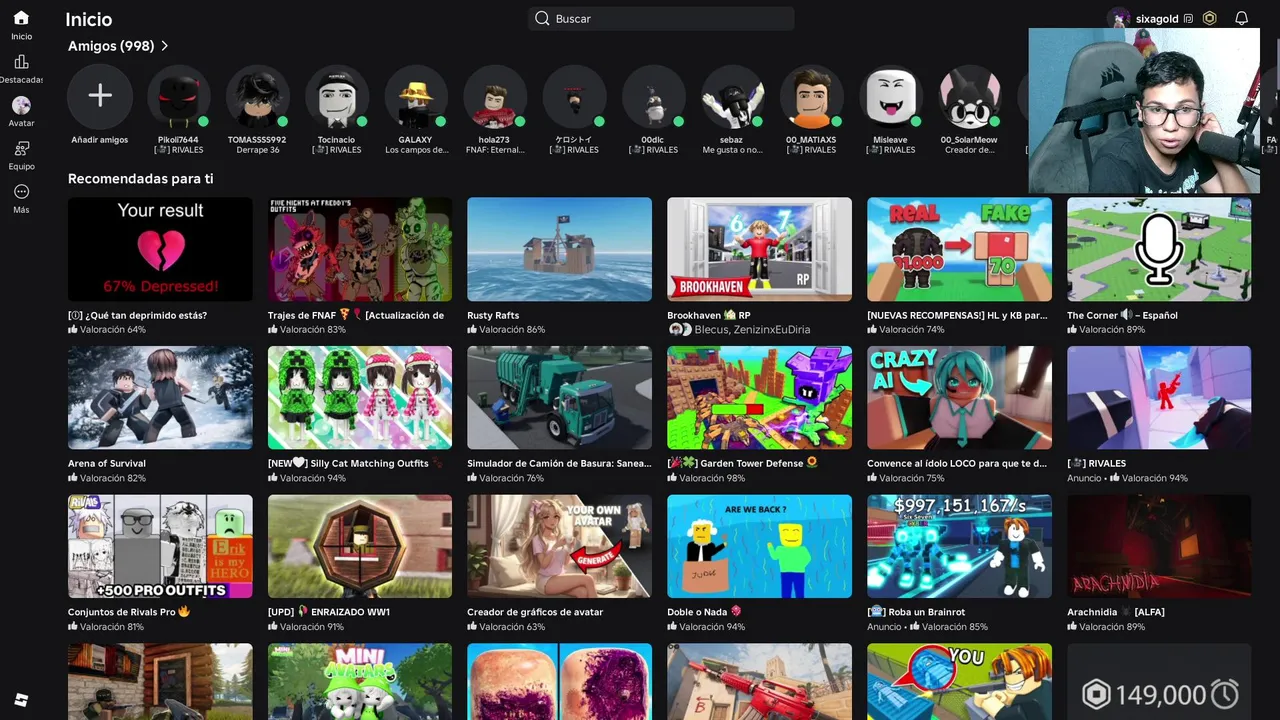Open Doble o Nada game thumbnail
The height and width of the screenshot is (720, 1280).
click(x=759, y=546)
